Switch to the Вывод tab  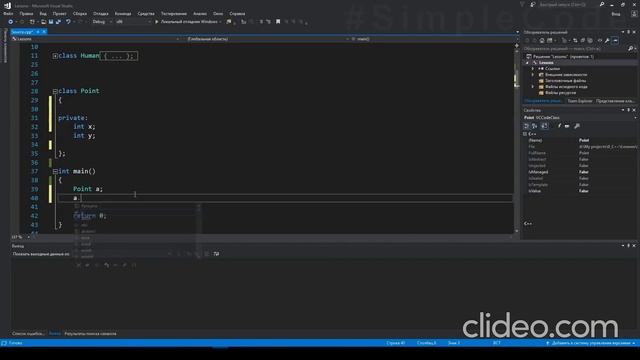pyautogui.click(x=54, y=334)
